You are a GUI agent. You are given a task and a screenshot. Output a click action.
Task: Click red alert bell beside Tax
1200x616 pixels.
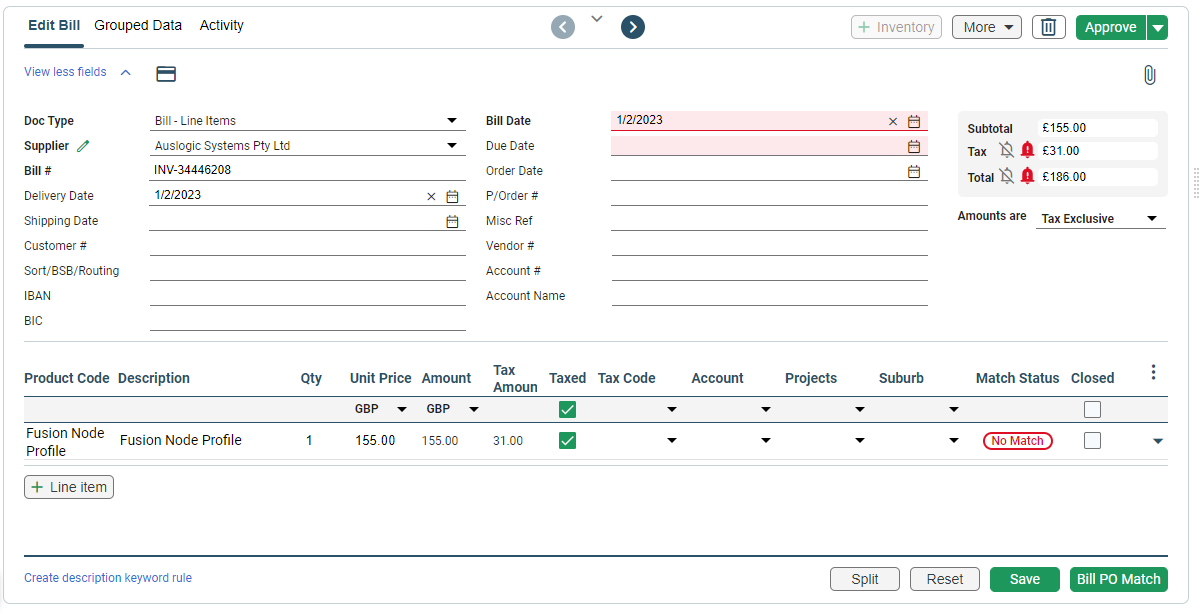[x=1027, y=151]
